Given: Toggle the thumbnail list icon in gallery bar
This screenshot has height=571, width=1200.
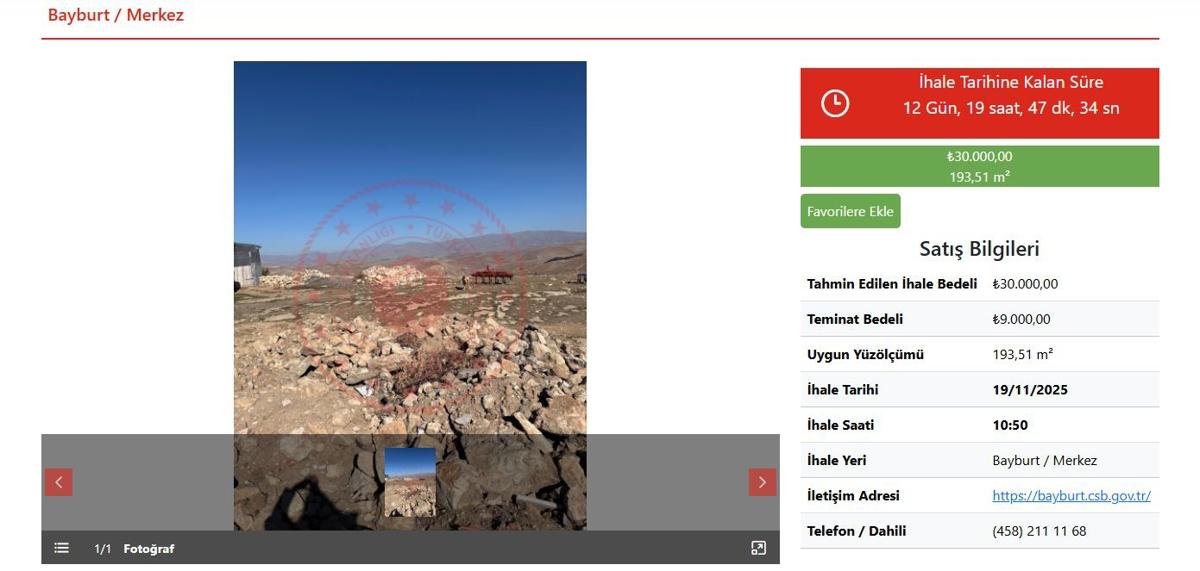Looking at the screenshot, I should coord(62,548).
